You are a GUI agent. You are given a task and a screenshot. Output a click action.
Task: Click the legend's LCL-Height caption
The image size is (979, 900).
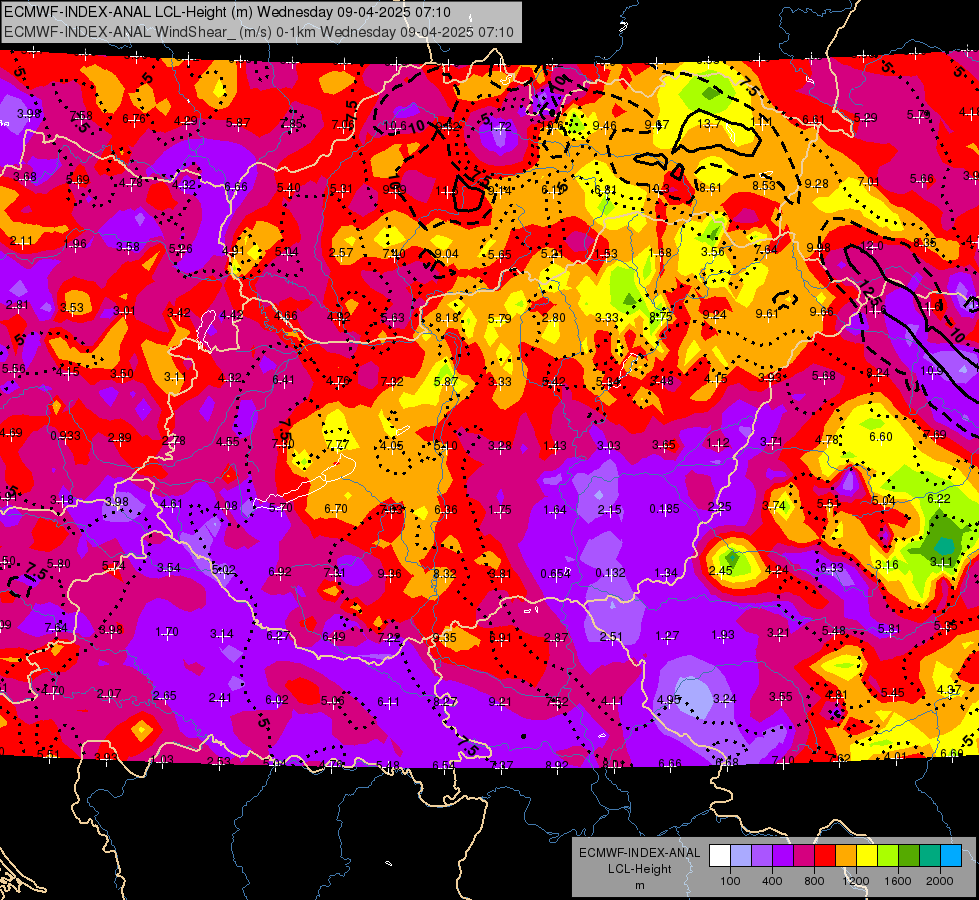click(639, 869)
